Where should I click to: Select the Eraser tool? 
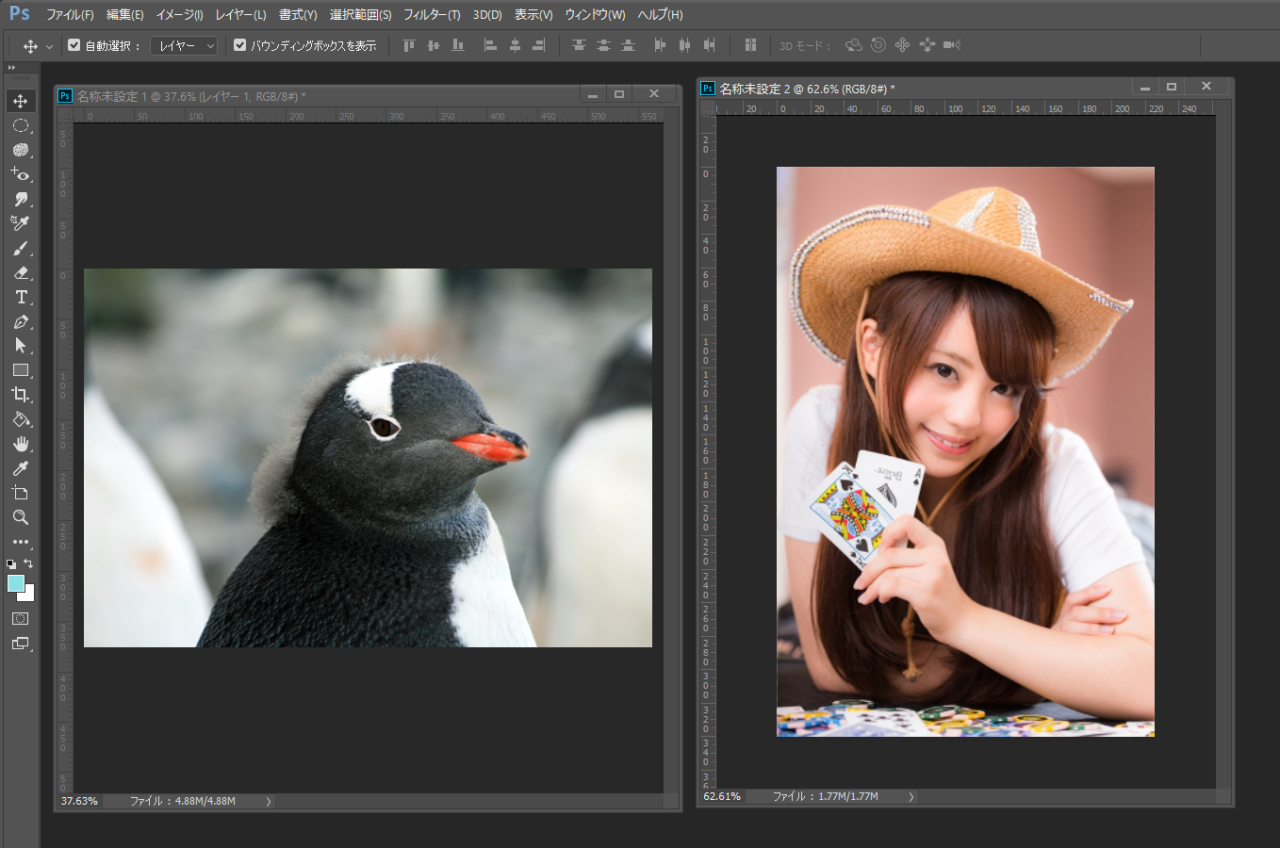(21, 273)
